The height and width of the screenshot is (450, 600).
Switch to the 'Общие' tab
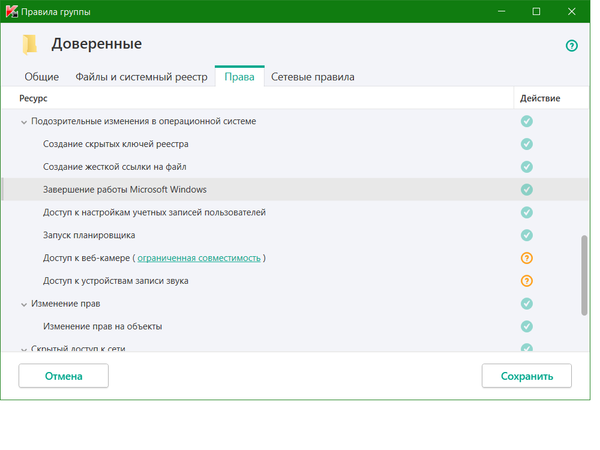click(41, 77)
